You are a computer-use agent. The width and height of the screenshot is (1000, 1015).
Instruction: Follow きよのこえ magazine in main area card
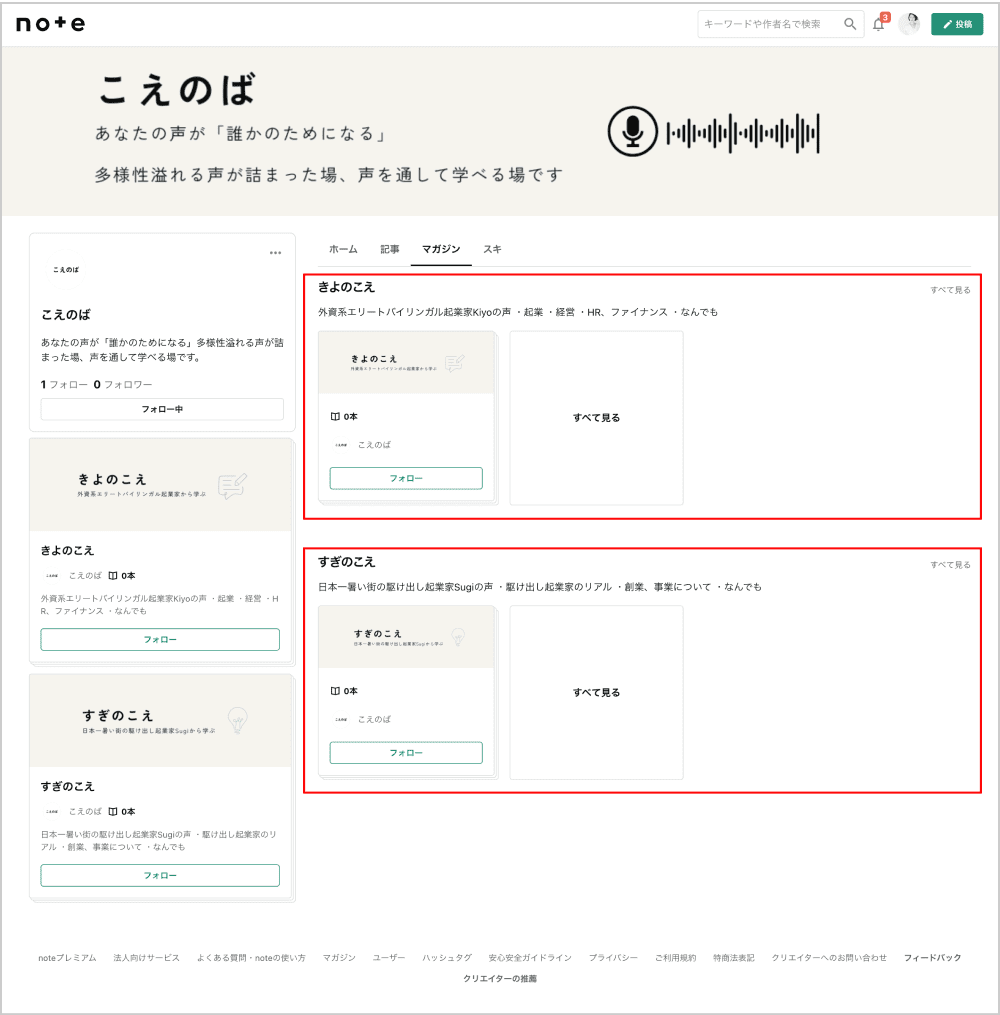point(406,478)
